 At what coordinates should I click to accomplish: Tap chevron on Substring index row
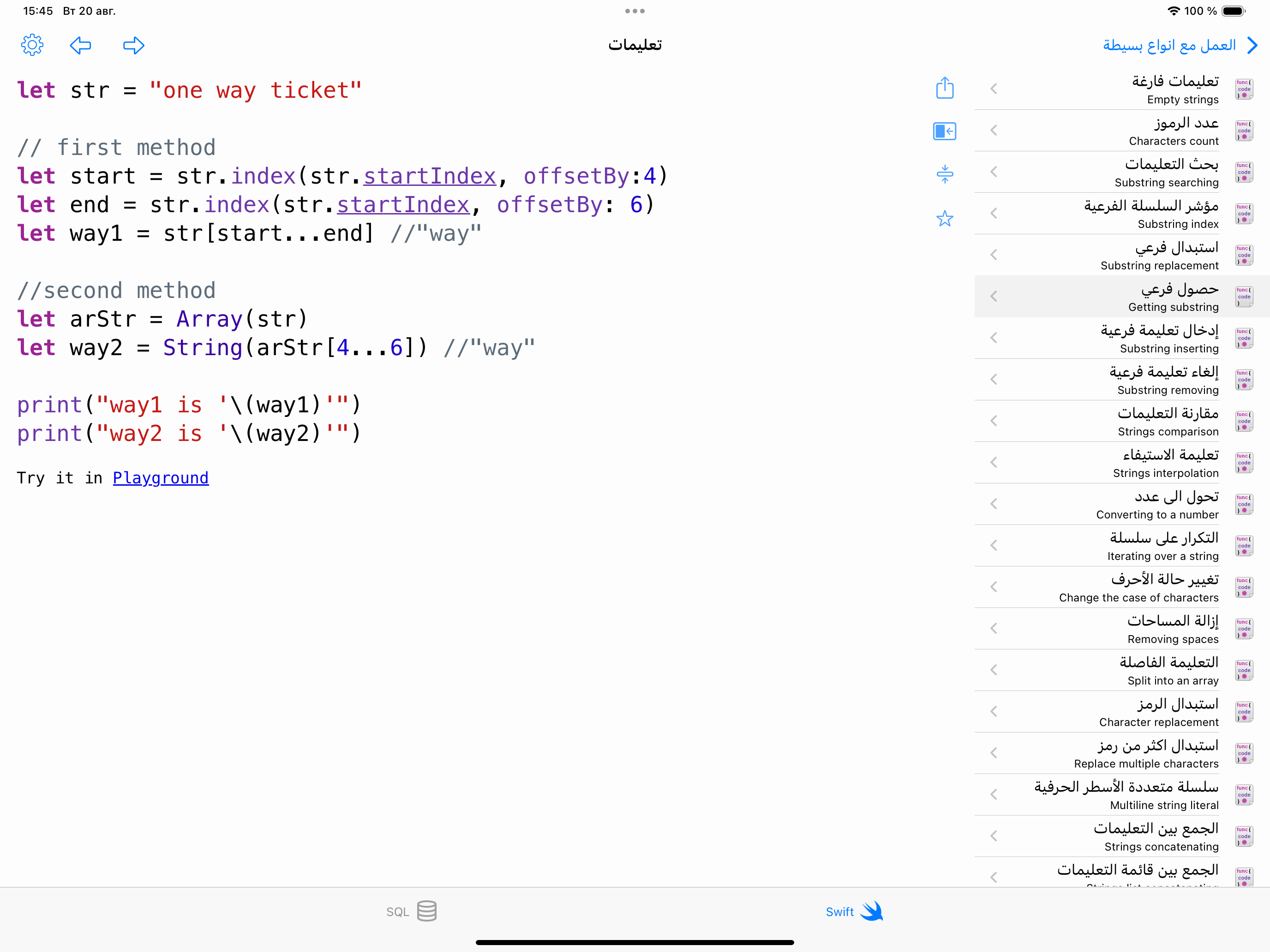pos(994,214)
